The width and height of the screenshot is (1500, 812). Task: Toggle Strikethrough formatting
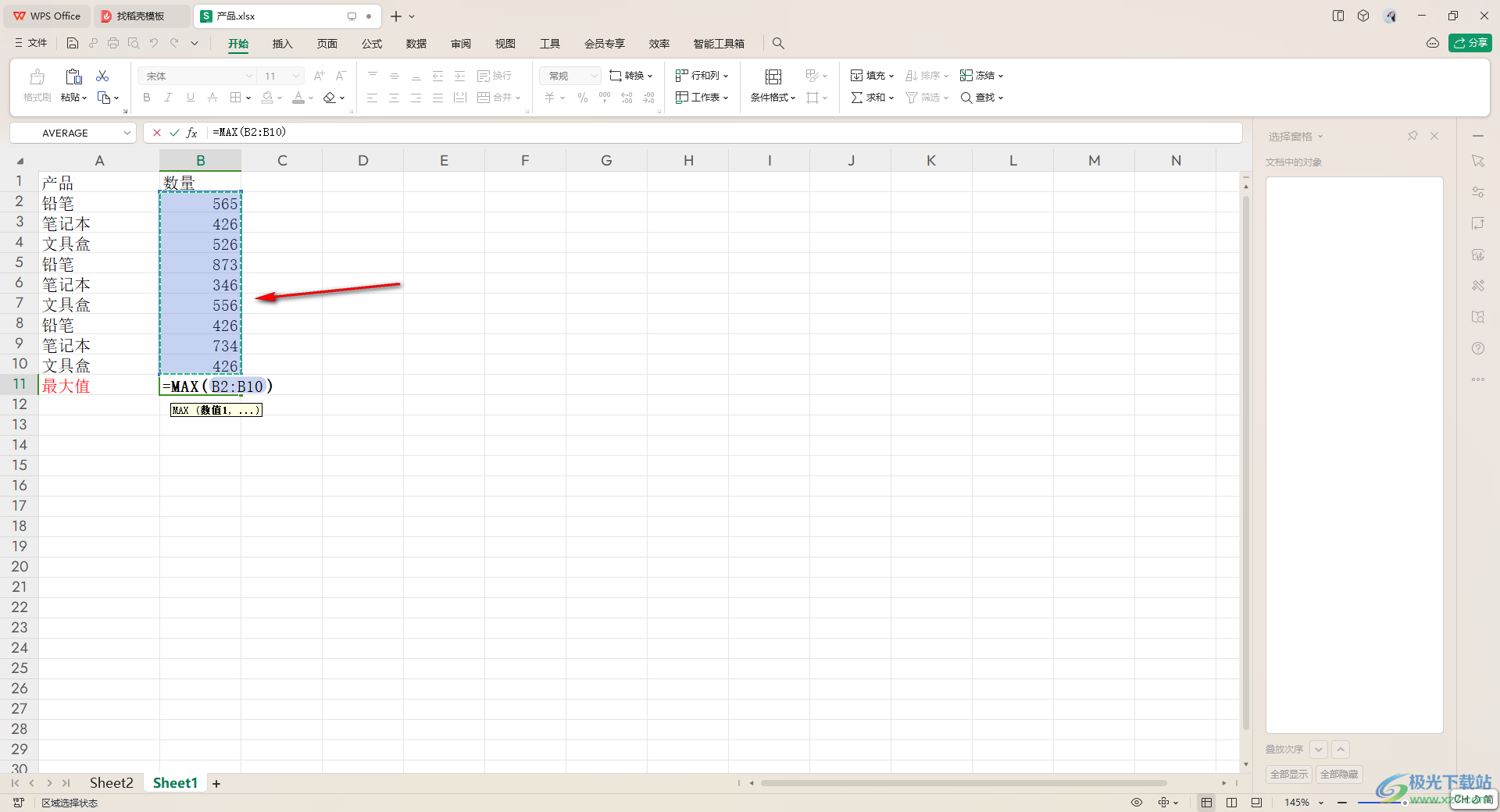tap(212, 98)
